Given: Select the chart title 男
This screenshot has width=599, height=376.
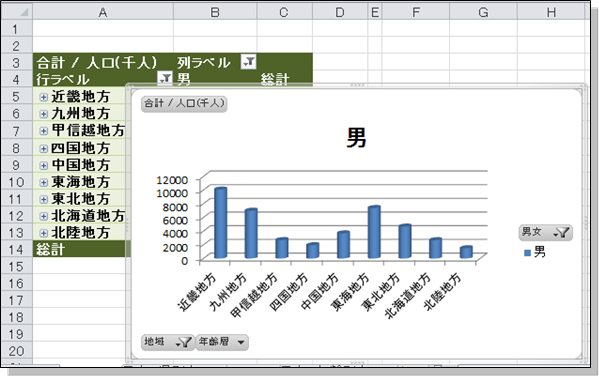Looking at the screenshot, I should click(356, 137).
